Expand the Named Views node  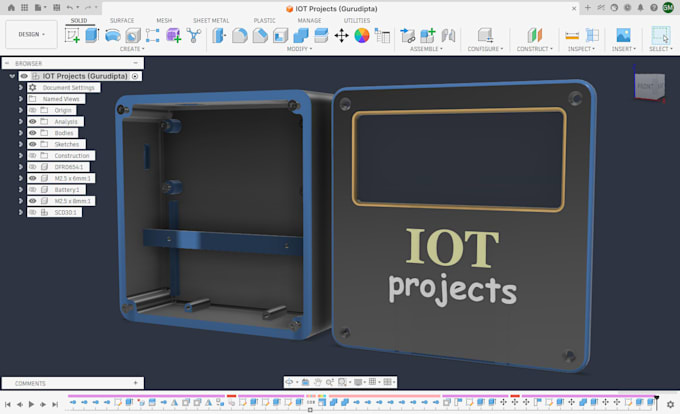pyautogui.click(x=20, y=99)
